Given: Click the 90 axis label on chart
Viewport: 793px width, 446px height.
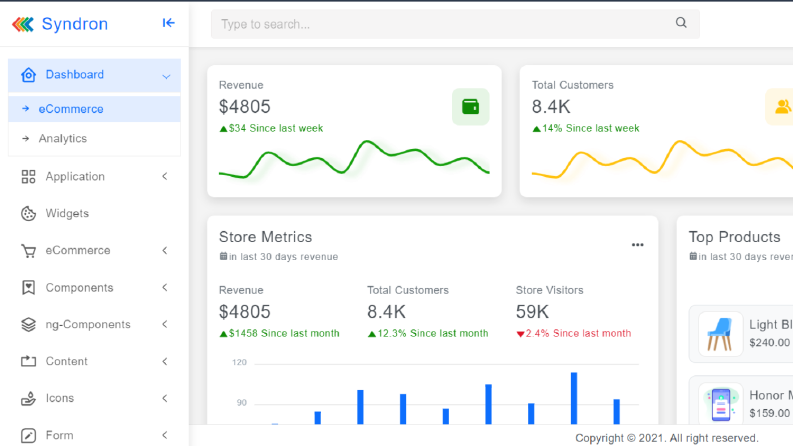Looking at the screenshot, I should pos(241,403).
